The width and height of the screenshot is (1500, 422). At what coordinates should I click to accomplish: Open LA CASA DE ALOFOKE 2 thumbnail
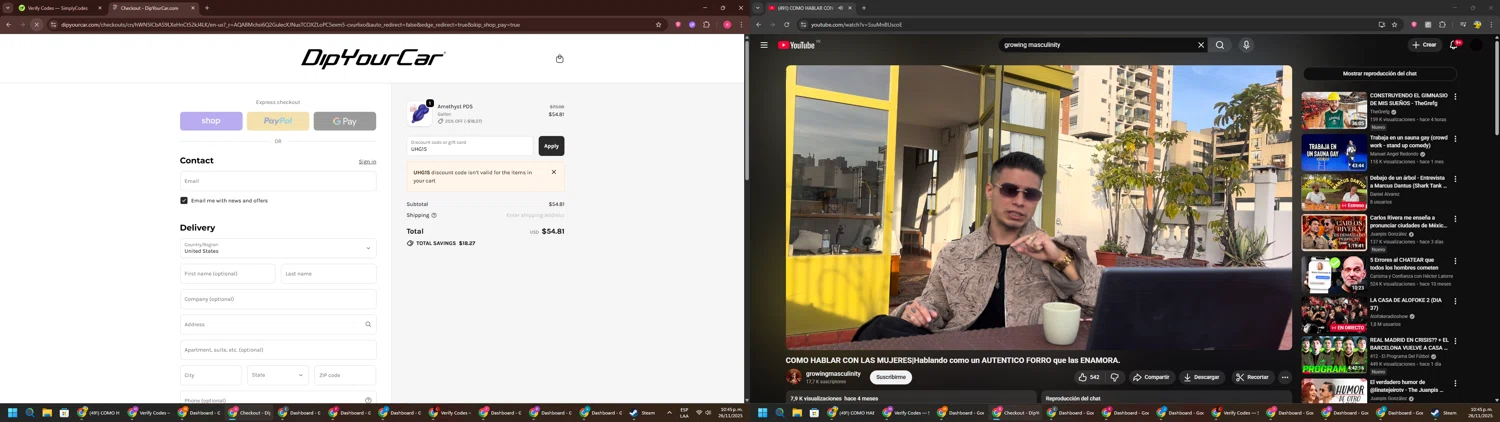[x=1334, y=314]
